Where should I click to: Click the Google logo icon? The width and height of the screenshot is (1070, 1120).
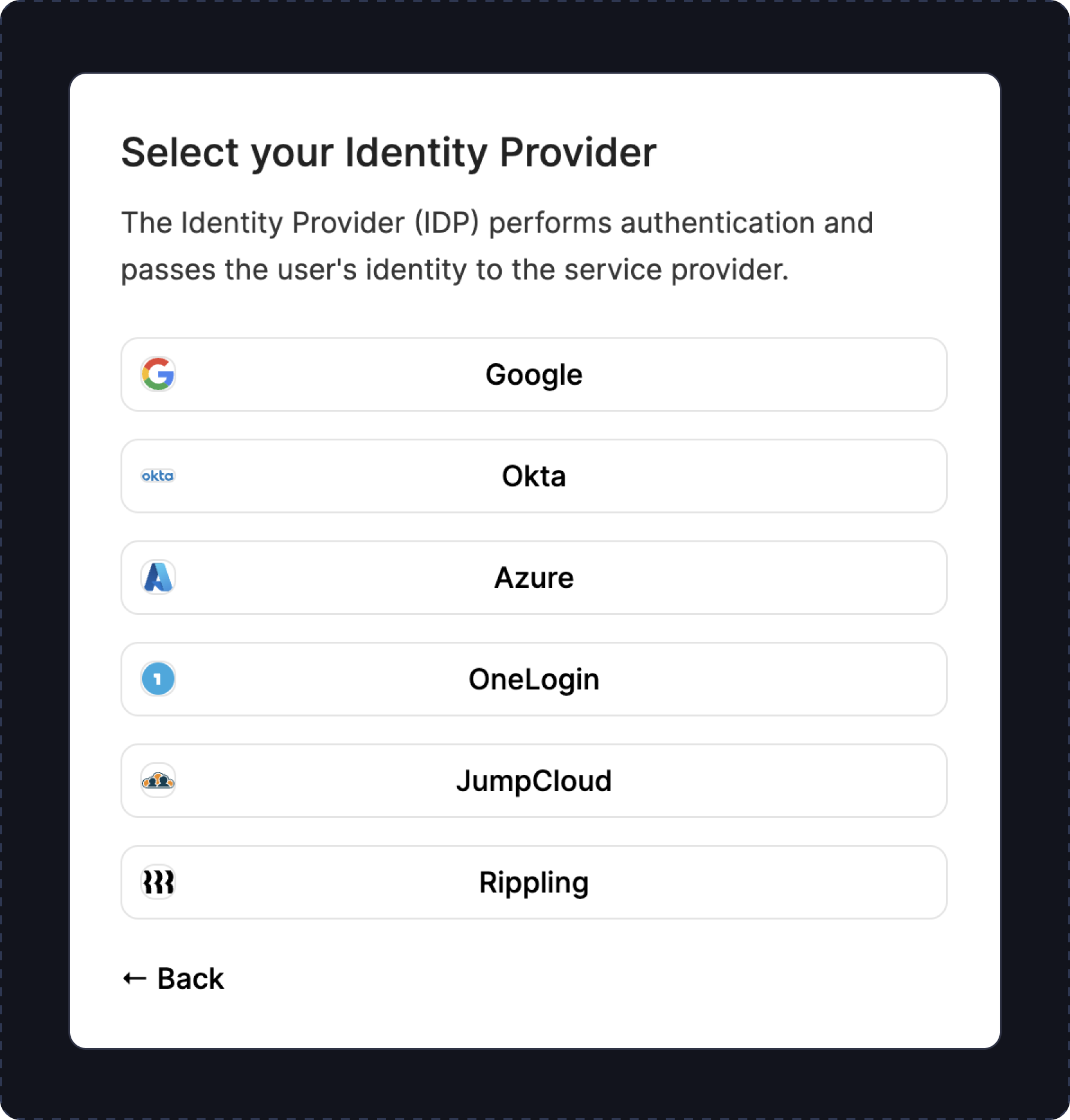(x=158, y=375)
